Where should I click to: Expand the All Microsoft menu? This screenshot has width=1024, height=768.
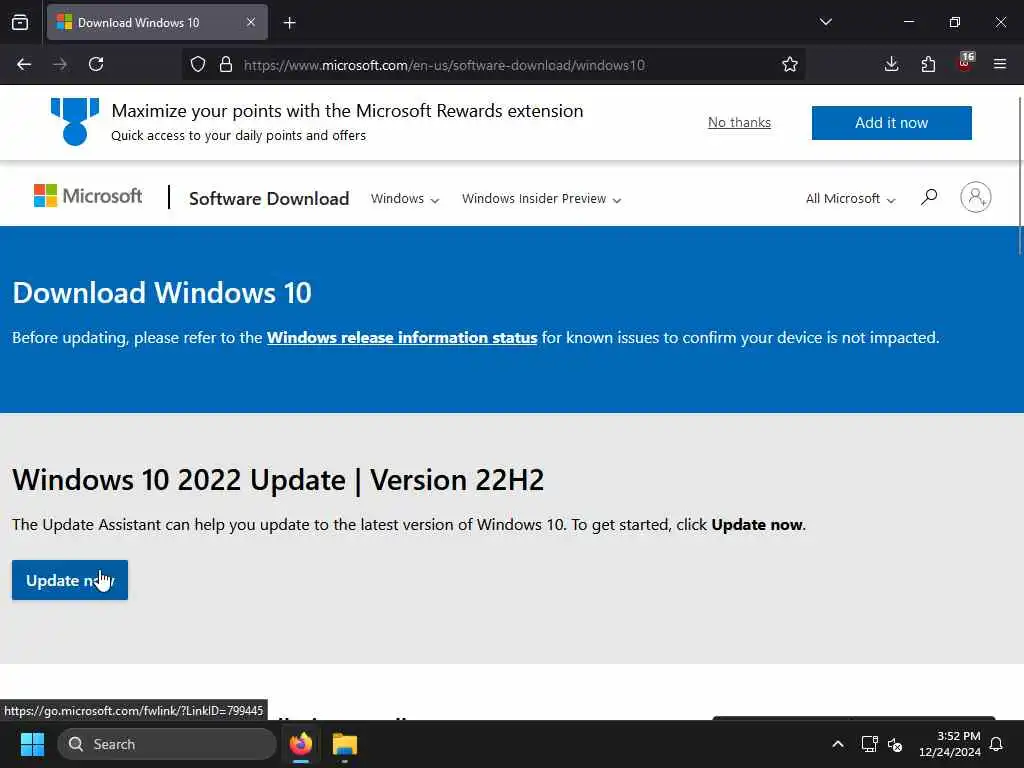coord(850,199)
